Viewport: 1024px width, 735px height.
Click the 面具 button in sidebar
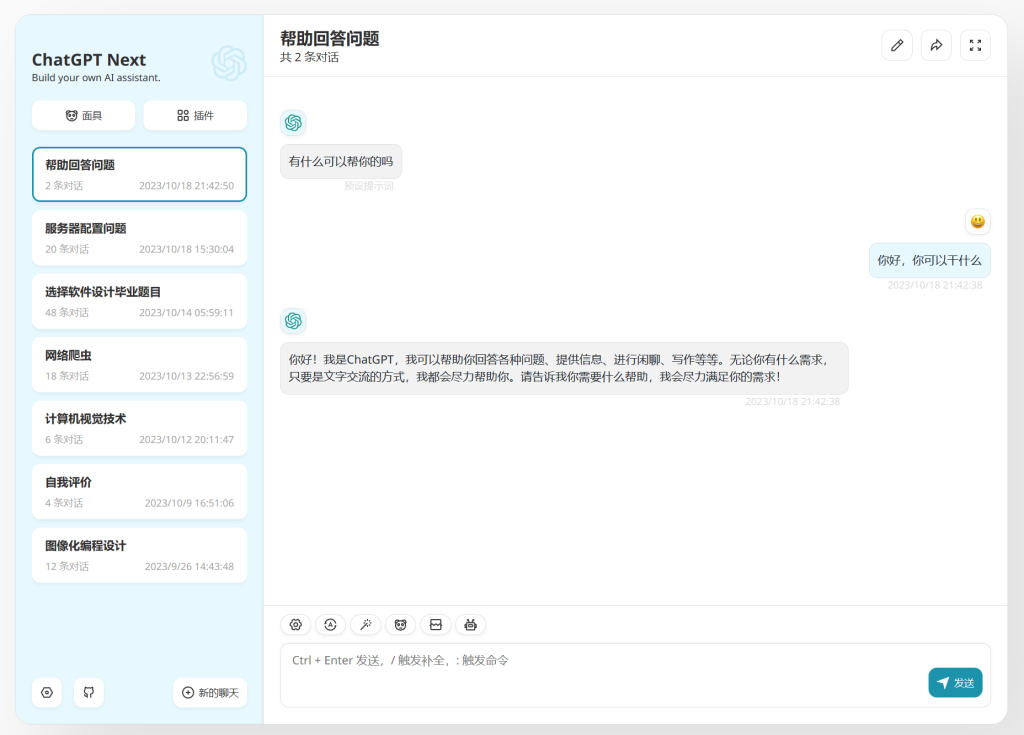pyautogui.click(x=85, y=116)
